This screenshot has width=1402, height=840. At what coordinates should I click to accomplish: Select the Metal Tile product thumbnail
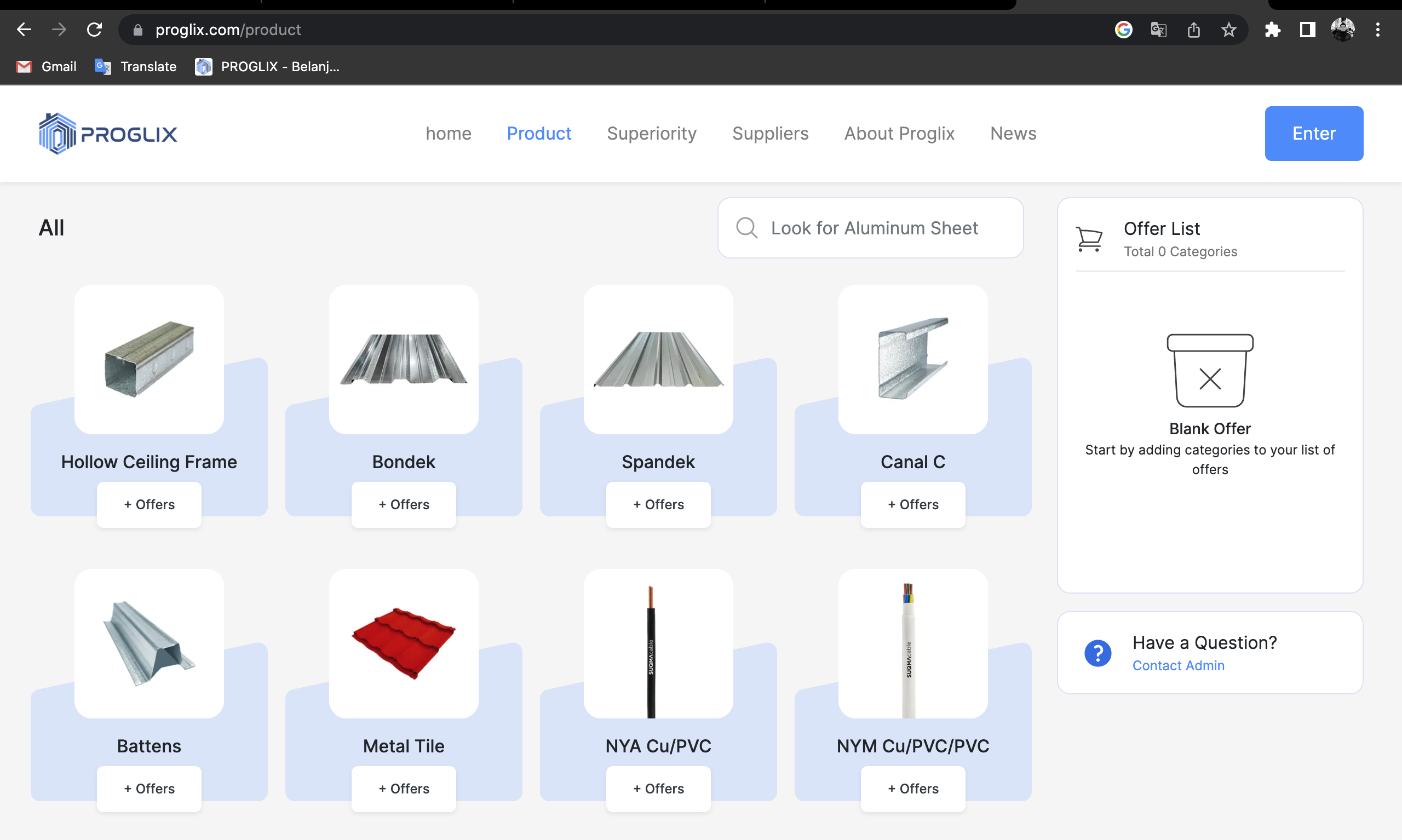click(404, 643)
